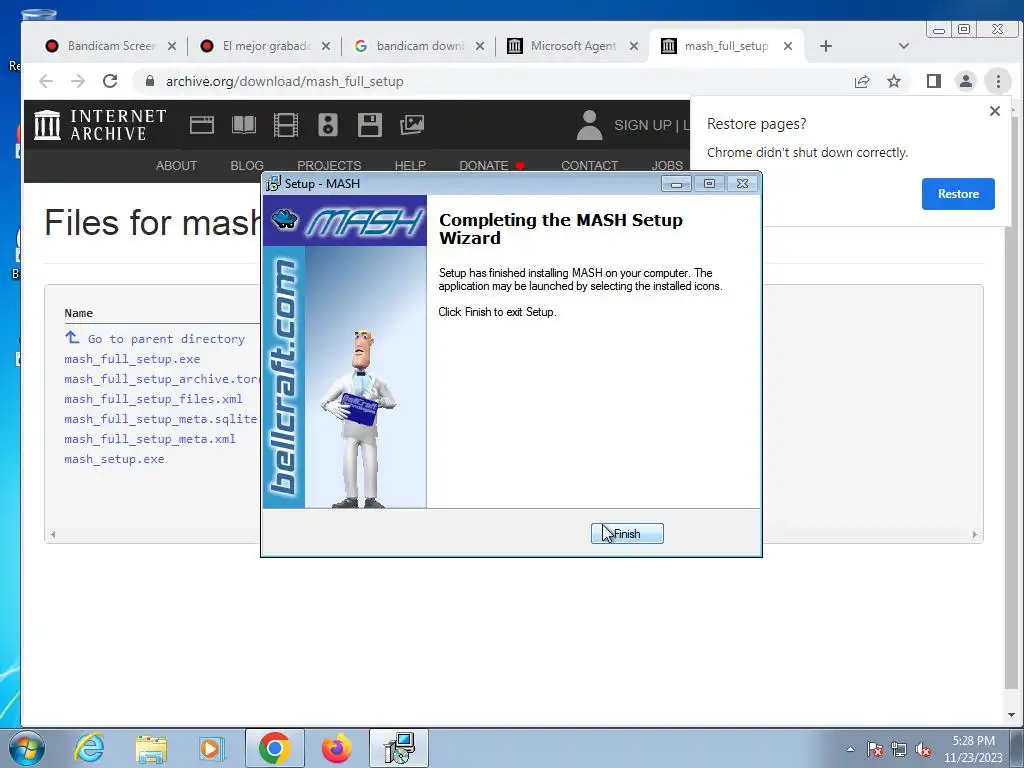Click the address bar URL
This screenshot has width=1024, height=768.
(285, 82)
